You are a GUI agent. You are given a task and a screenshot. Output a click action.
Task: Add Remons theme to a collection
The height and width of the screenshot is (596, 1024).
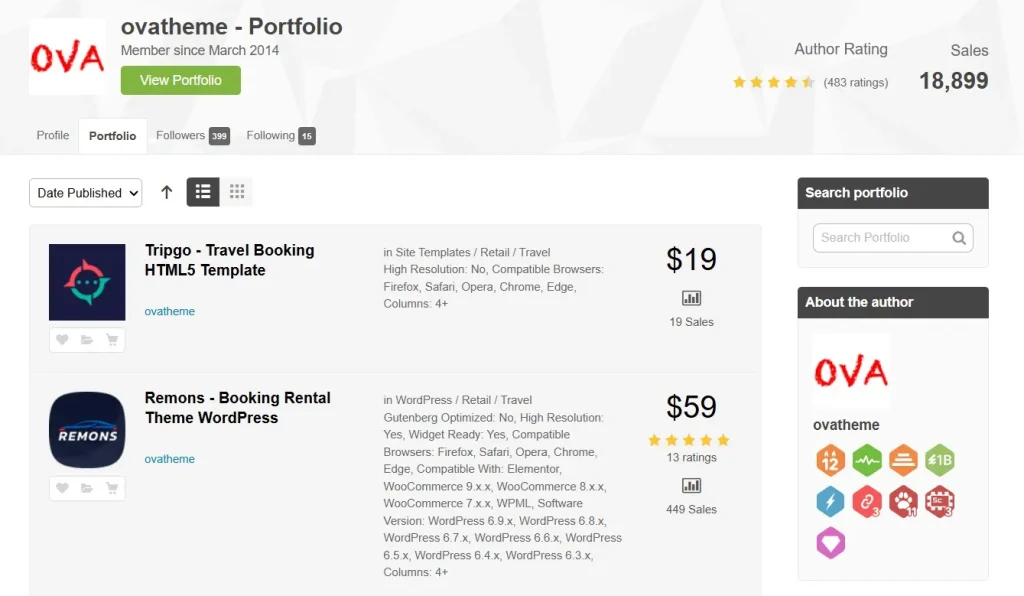87,488
